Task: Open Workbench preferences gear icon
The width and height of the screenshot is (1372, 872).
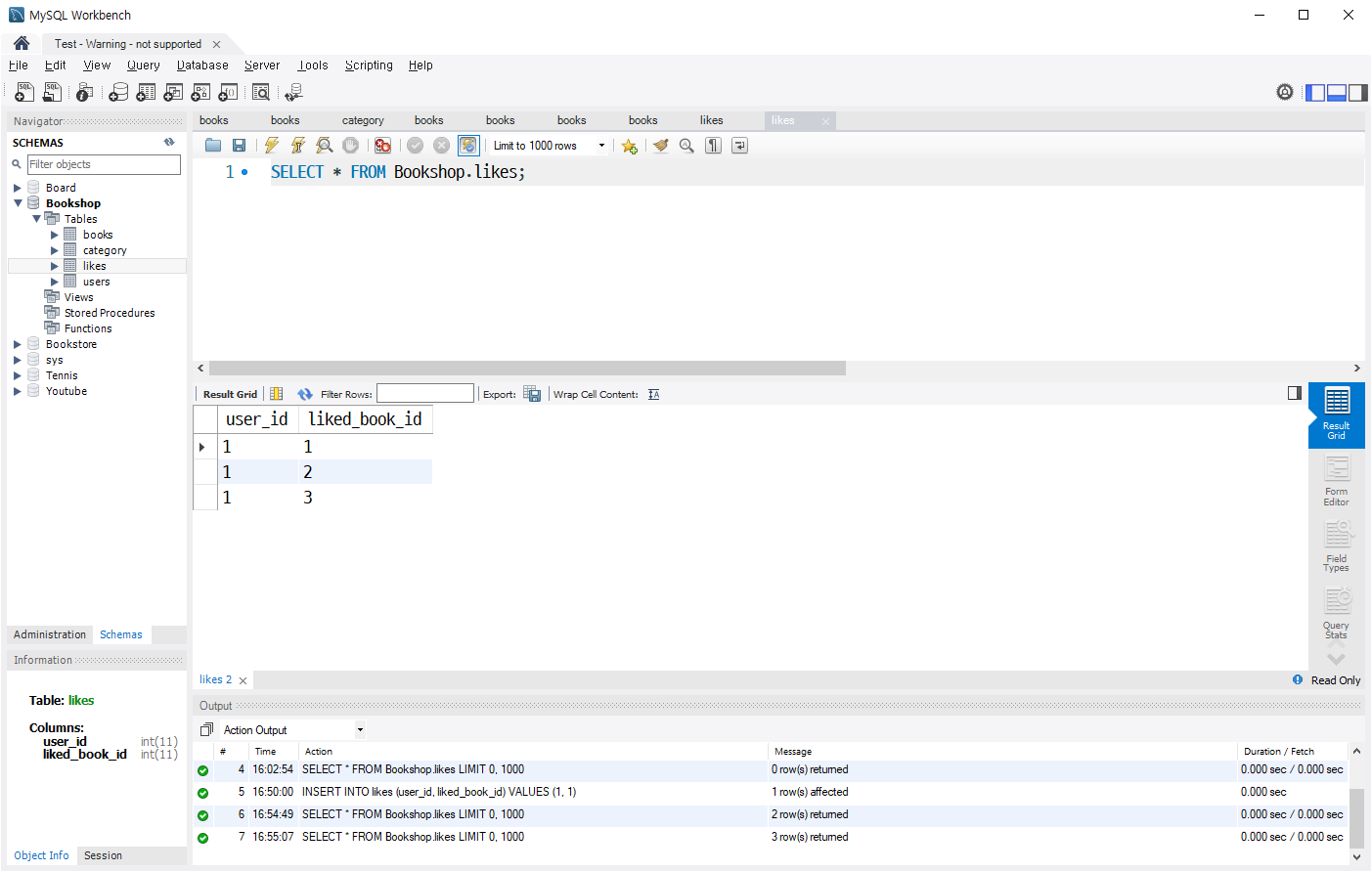Action: click(1285, 92)
